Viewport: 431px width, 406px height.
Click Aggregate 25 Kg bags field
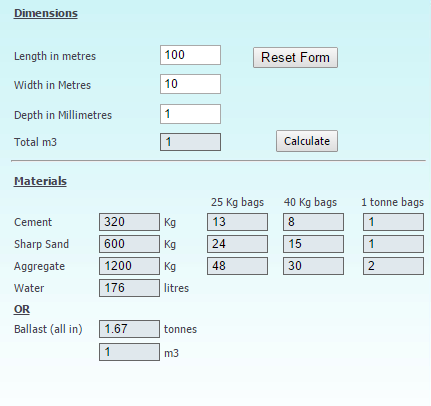pos(237,266)
